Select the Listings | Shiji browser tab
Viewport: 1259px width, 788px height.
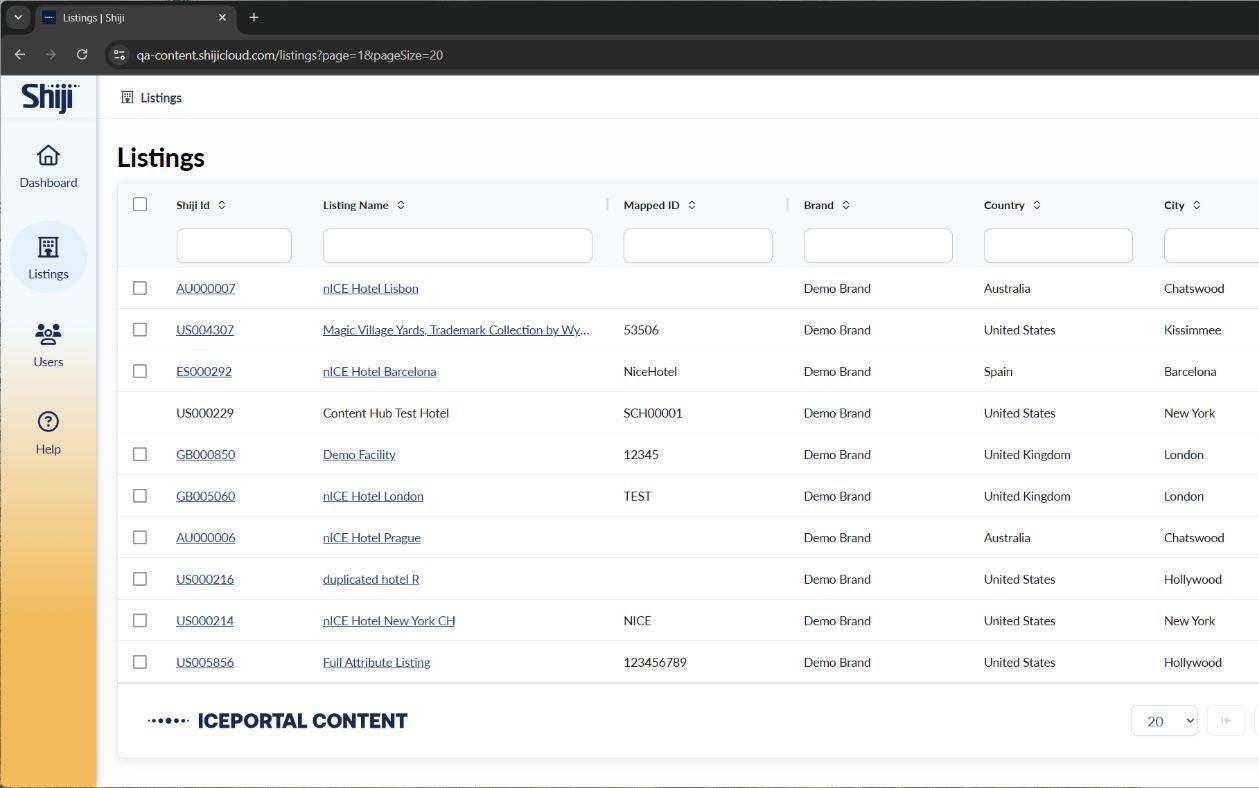pyautogui.click(x=130, y=17)
